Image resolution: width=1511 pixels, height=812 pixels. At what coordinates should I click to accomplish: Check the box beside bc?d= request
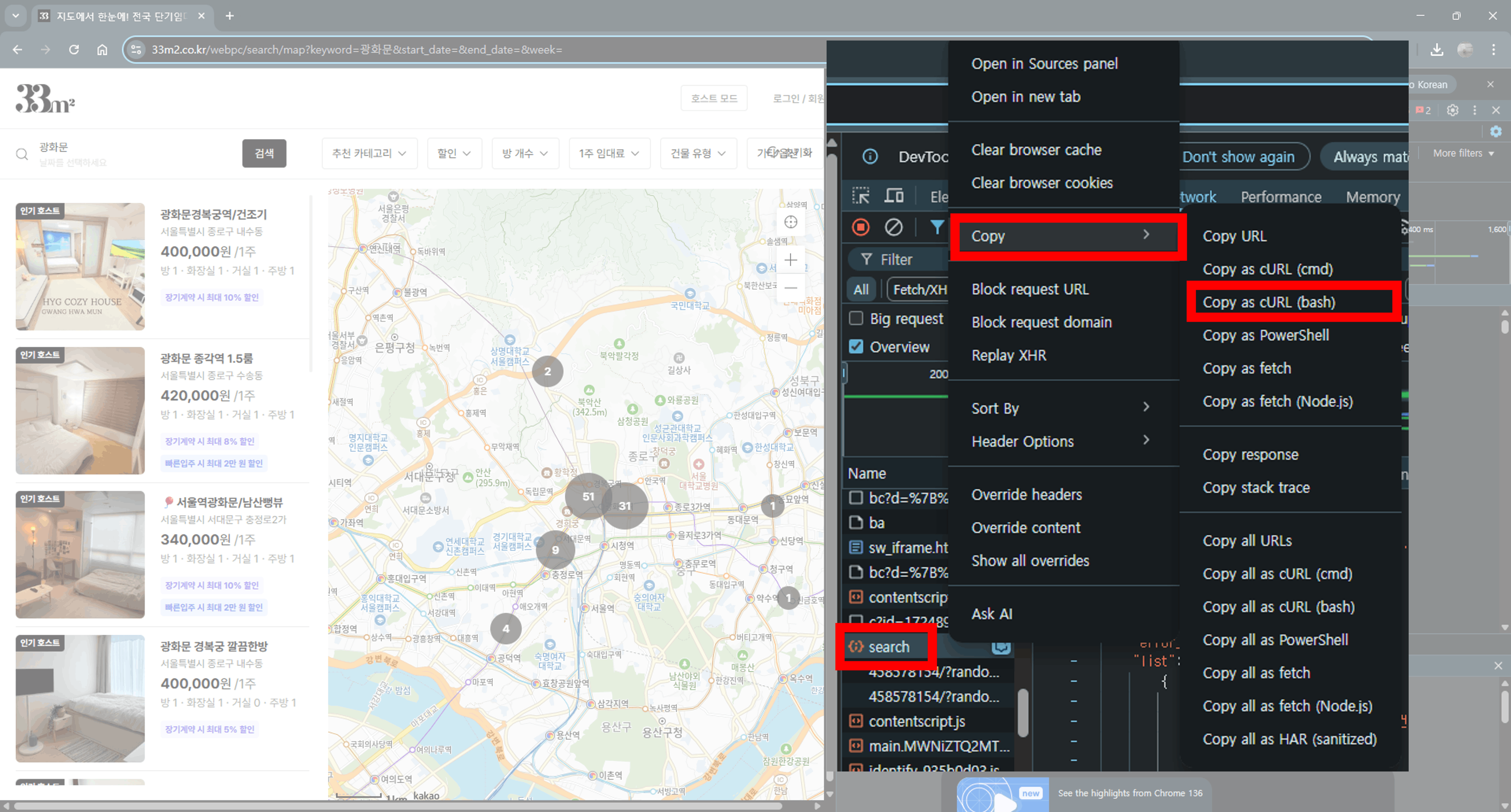(856, 498)
